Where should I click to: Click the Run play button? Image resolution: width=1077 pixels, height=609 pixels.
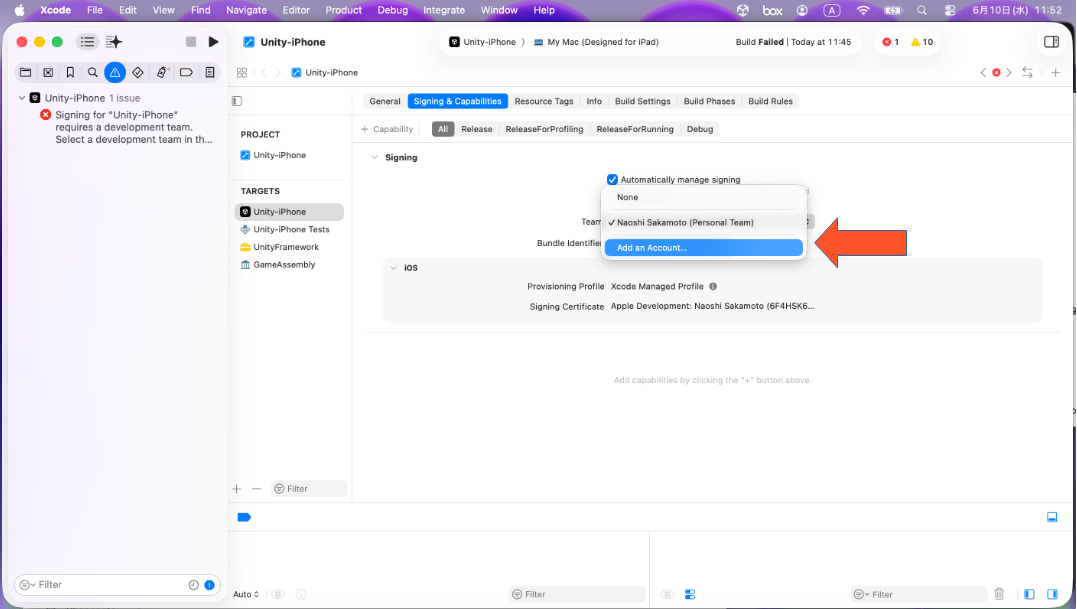coord(214,42)
